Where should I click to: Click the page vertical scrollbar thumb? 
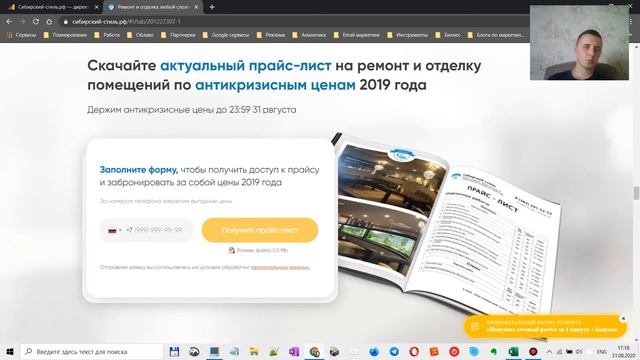coord(636,193)
